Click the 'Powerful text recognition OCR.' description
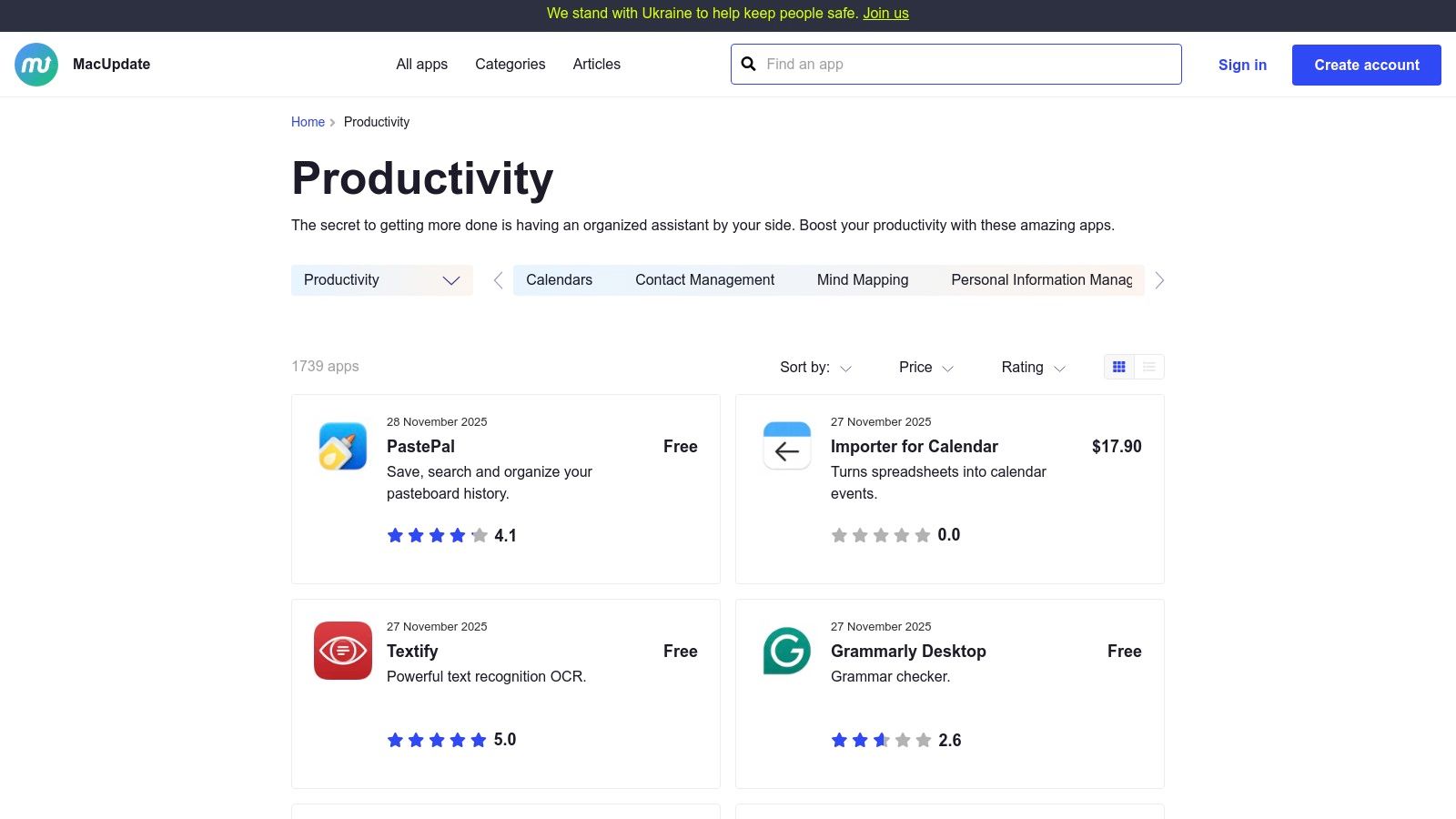Viewport: 1456px width, 819px height. [x=487, y=677]
